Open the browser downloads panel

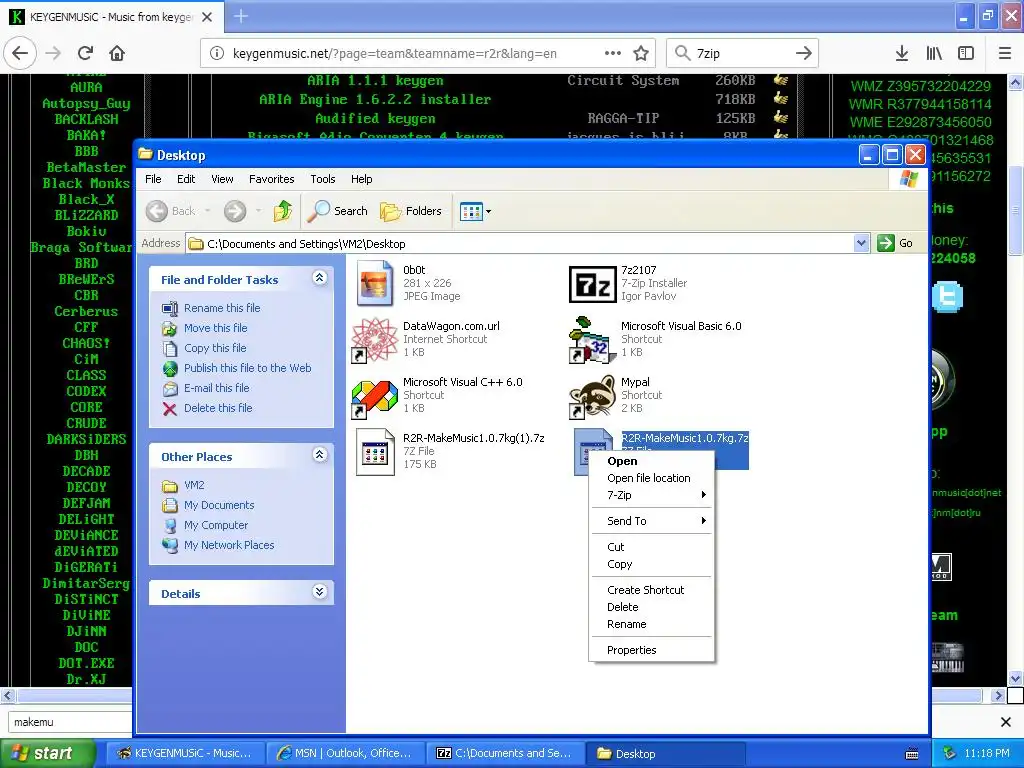click(x=902, y=54)
